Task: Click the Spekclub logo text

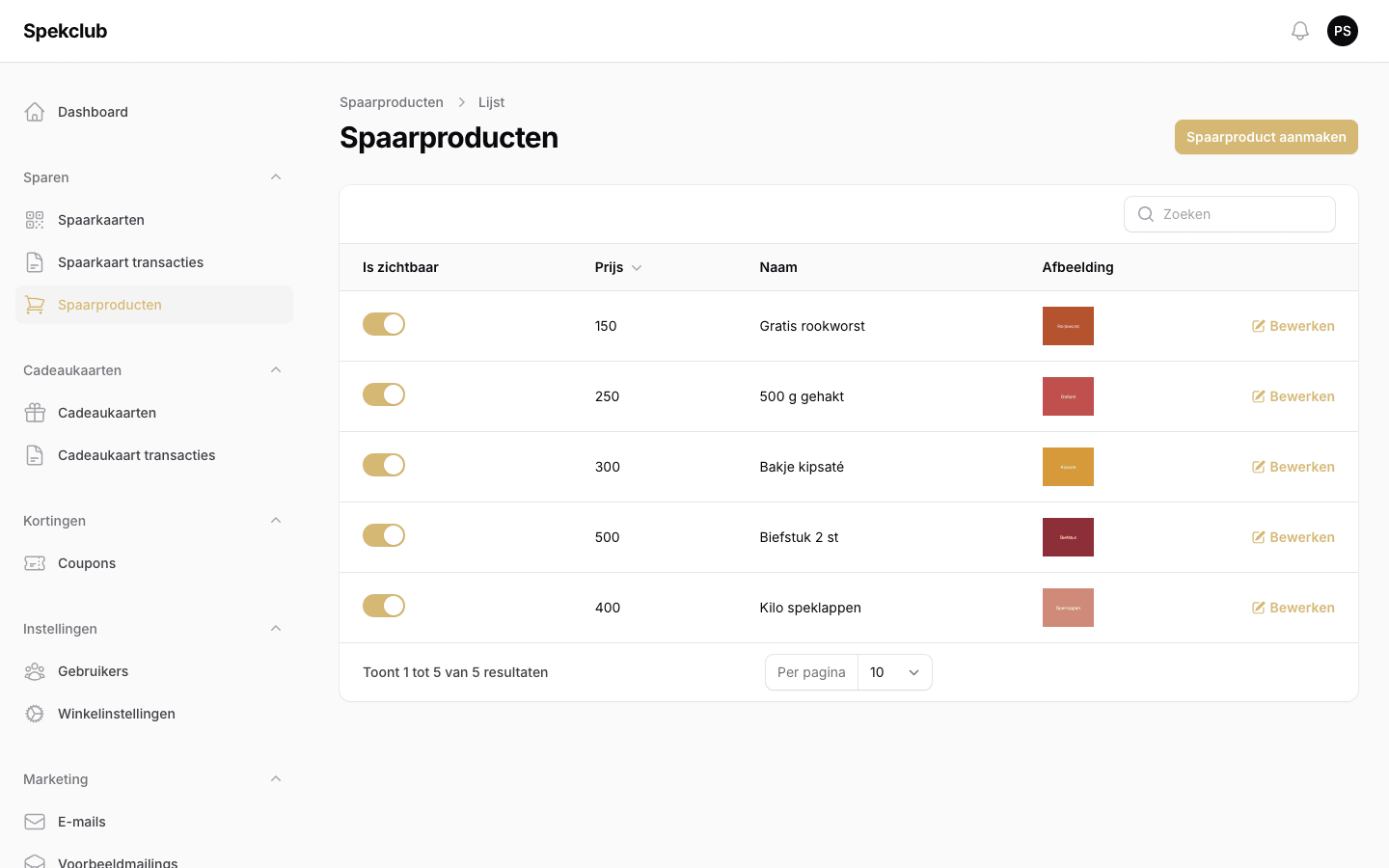Action: click(x=66, y=31)
